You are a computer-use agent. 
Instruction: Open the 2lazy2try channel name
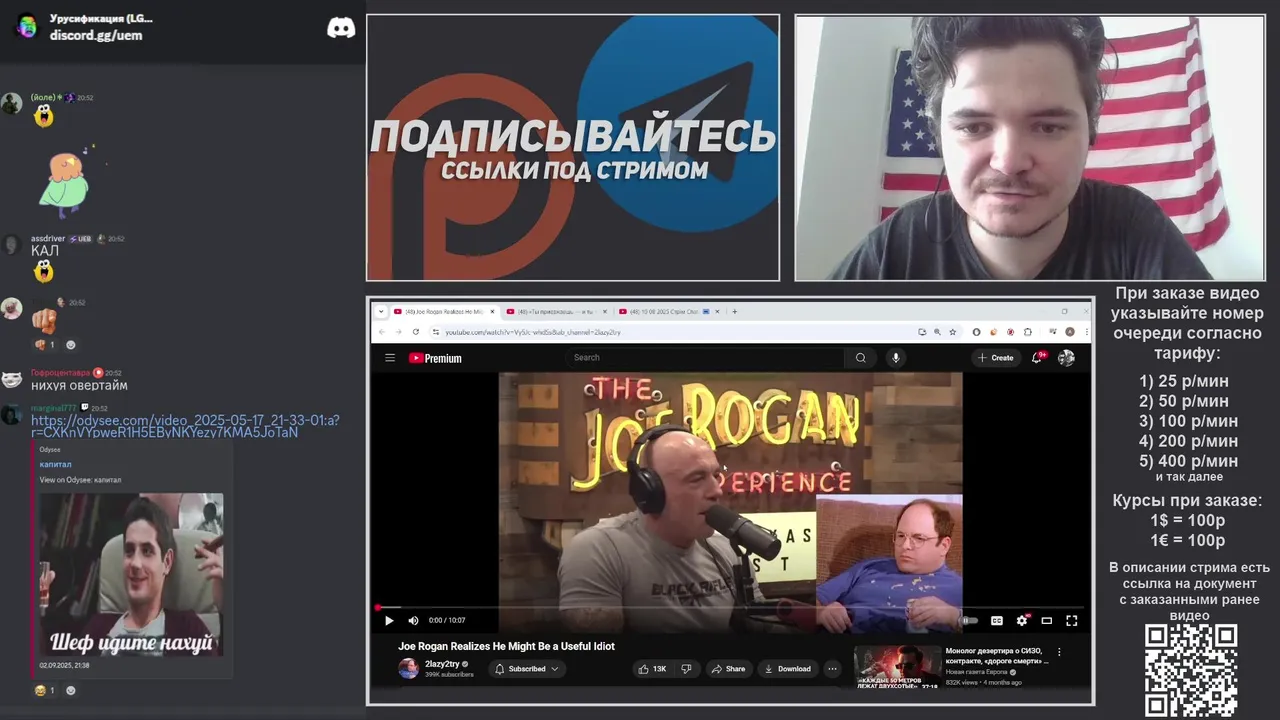tap(443, 664)
